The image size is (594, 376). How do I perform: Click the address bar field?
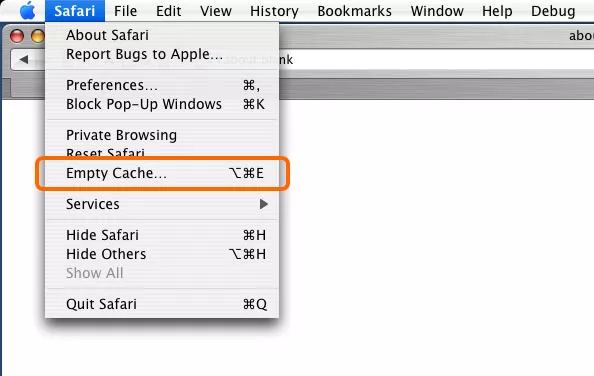436,60
